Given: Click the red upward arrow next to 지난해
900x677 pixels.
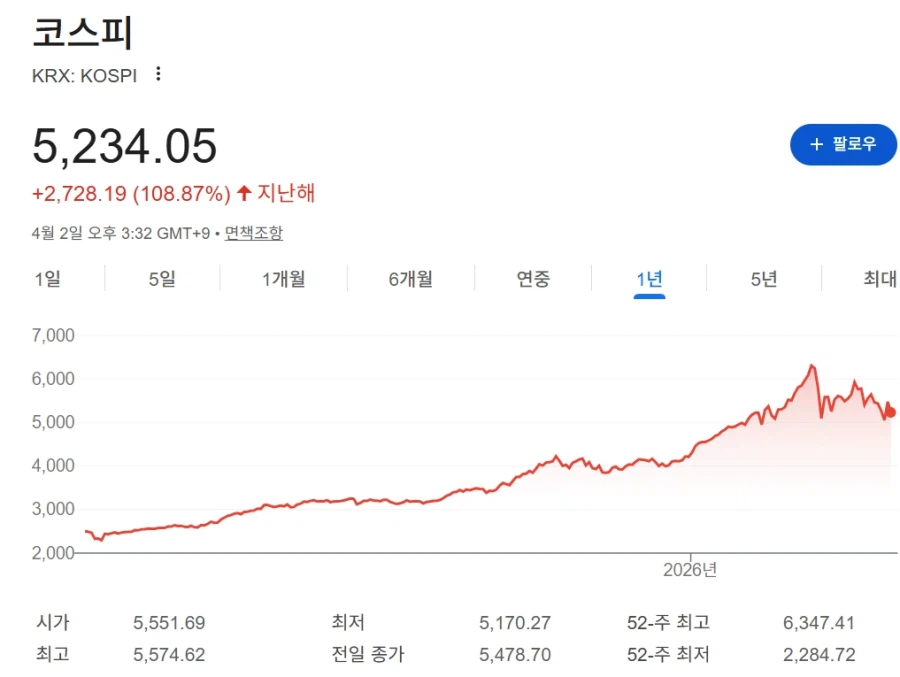Looking at the screenshot, I should pos(245,193).
